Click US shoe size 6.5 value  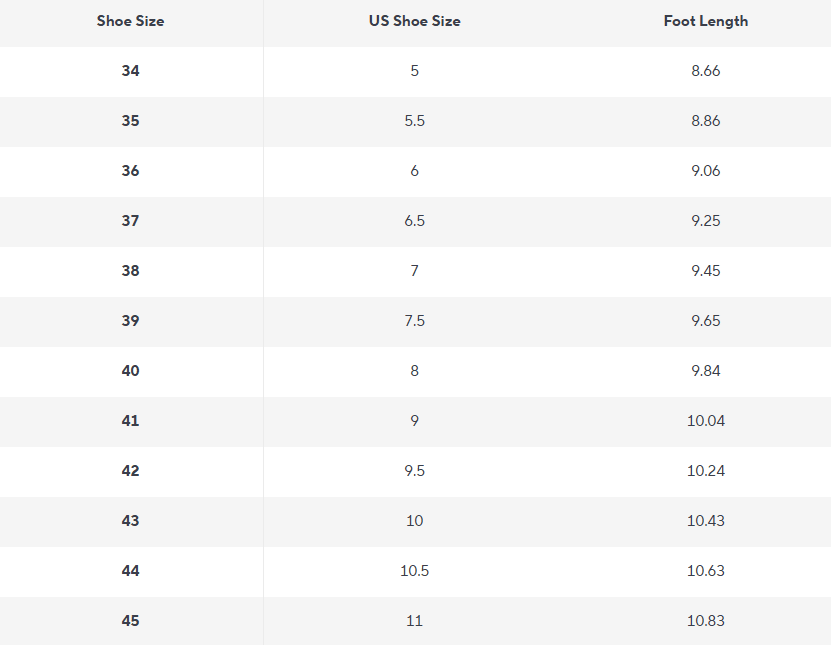click(x=414, y=221)
